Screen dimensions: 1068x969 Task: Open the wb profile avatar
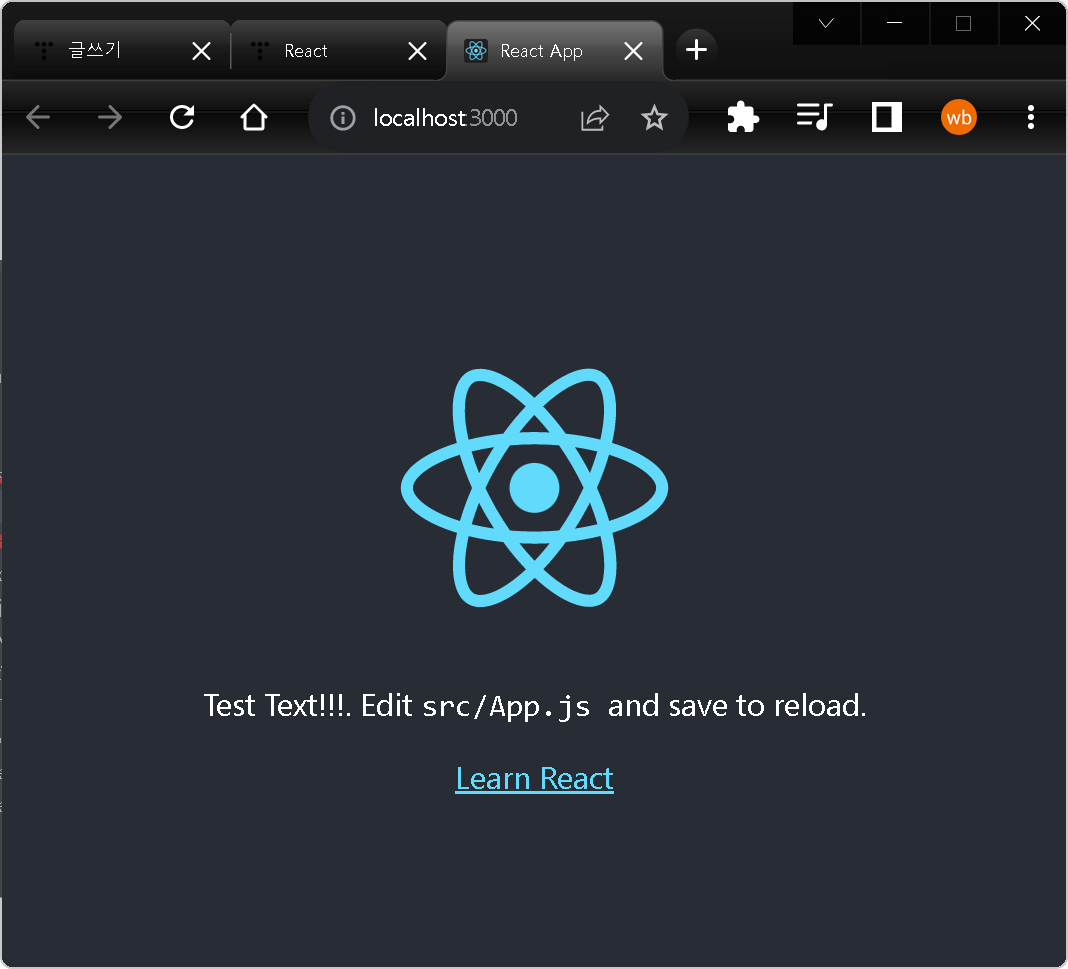pos(959,118)
